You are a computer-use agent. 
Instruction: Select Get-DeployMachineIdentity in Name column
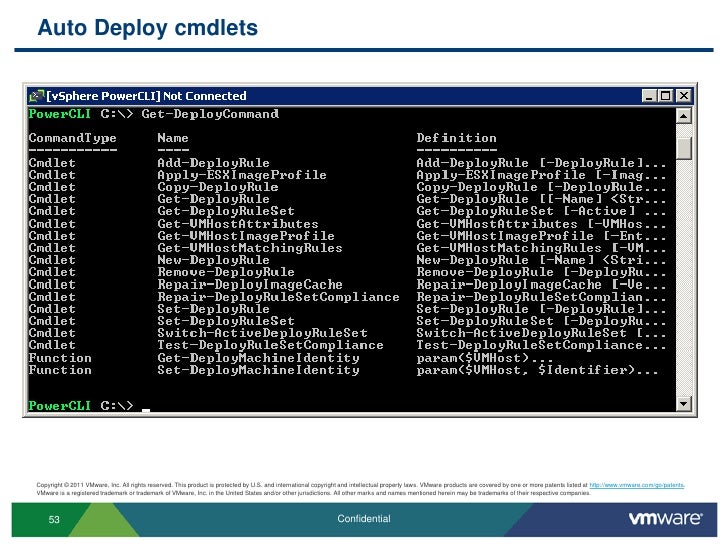(x=258, y=358)
